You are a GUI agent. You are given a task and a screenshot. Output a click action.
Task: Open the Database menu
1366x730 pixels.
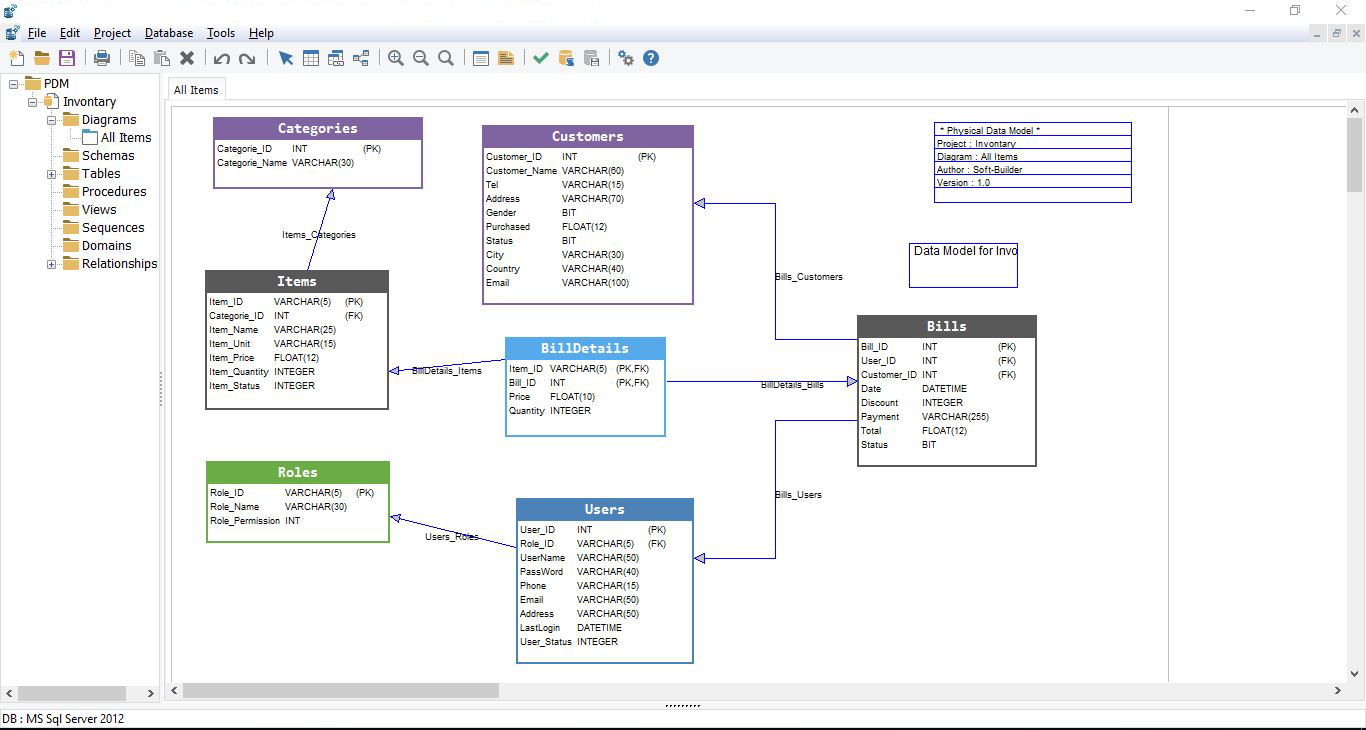(x=168, y=33)
